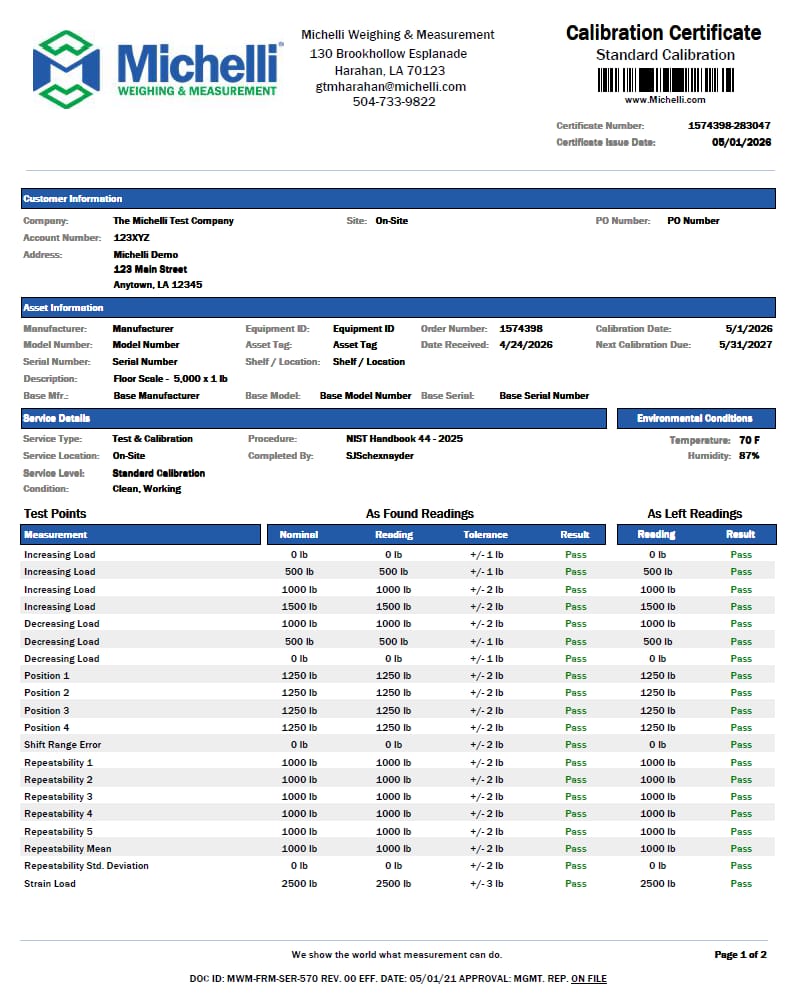The height and width of the screenshot is (1002, 791).
Task: Click the barcode under Standard Calibration
Action: tap(665, 81)
